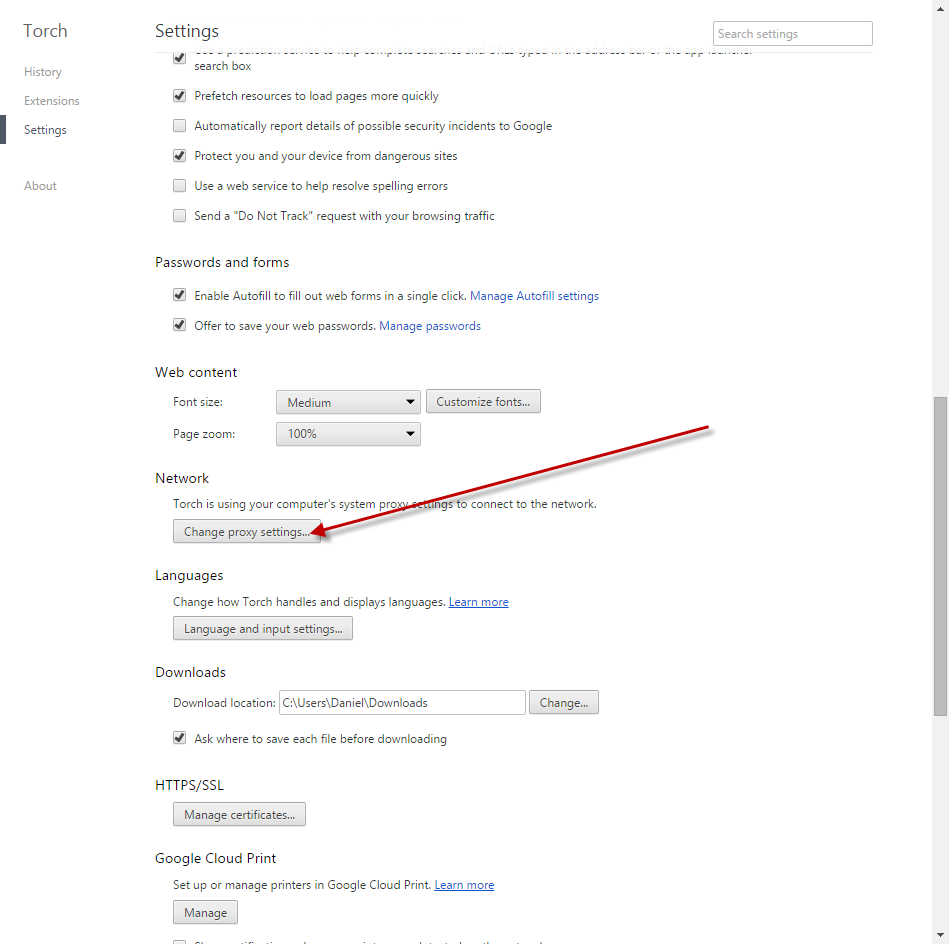Screen dimensions: 949x944
Task: Click 'Change...' next to Download location
Action: [563, 702]
